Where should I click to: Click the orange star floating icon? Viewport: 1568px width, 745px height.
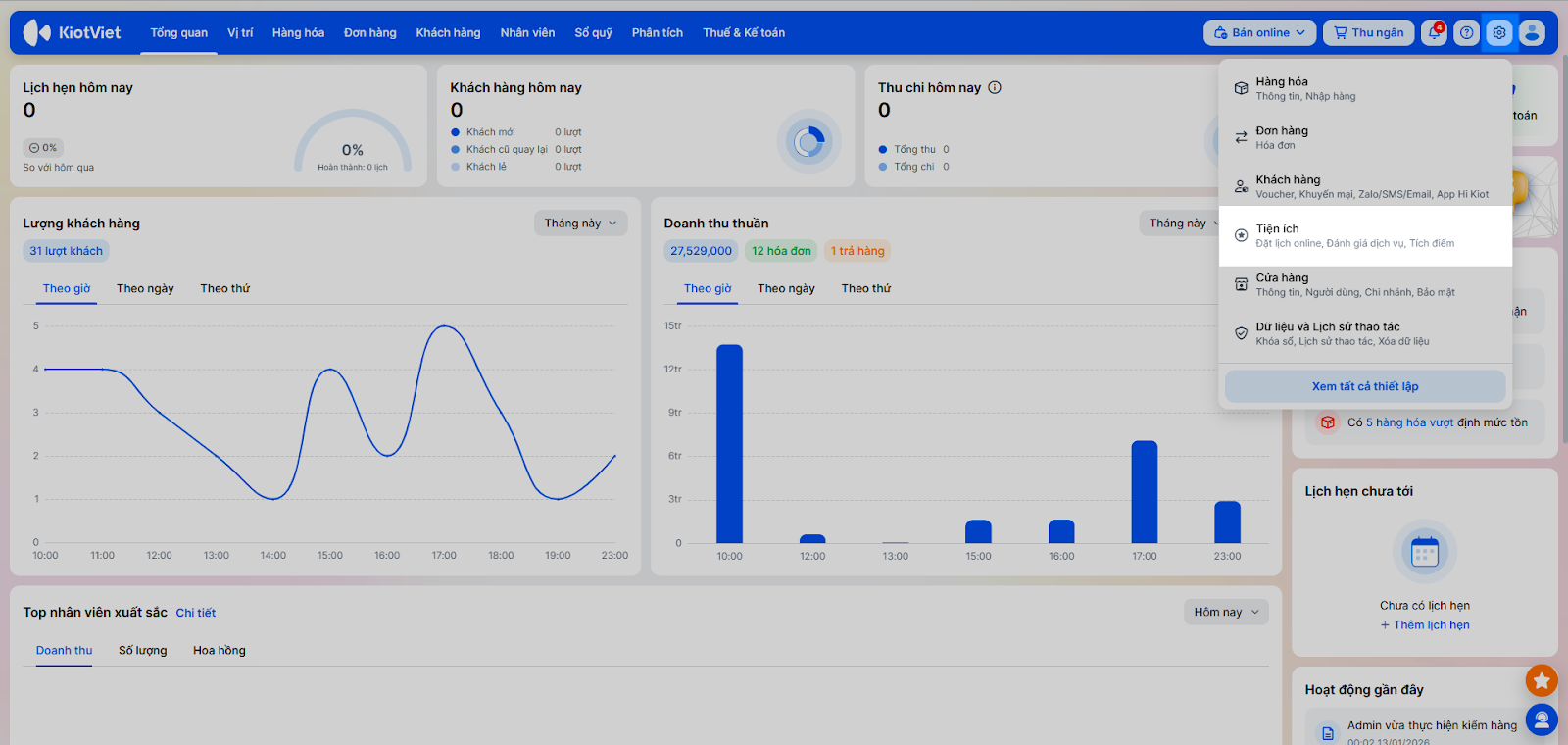(1542, 679)
